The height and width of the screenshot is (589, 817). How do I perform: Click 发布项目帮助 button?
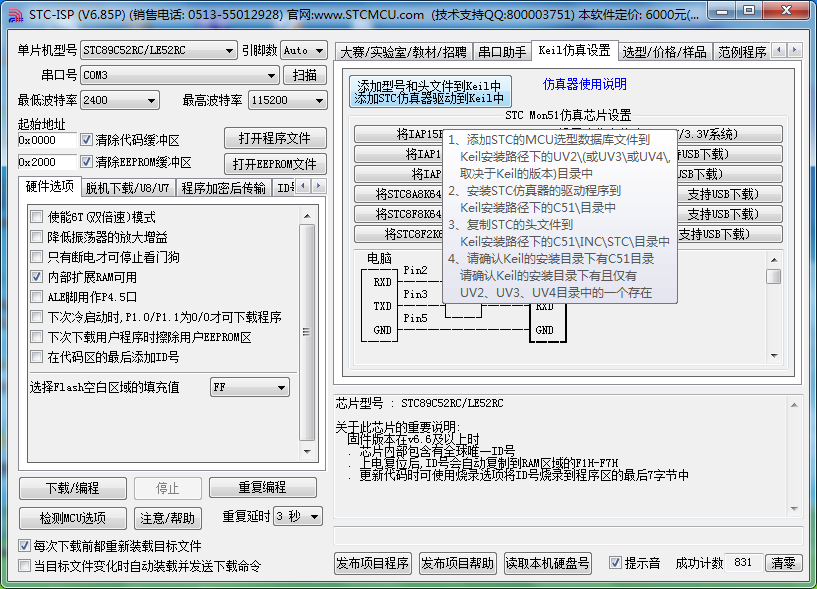tap(457, 563)
